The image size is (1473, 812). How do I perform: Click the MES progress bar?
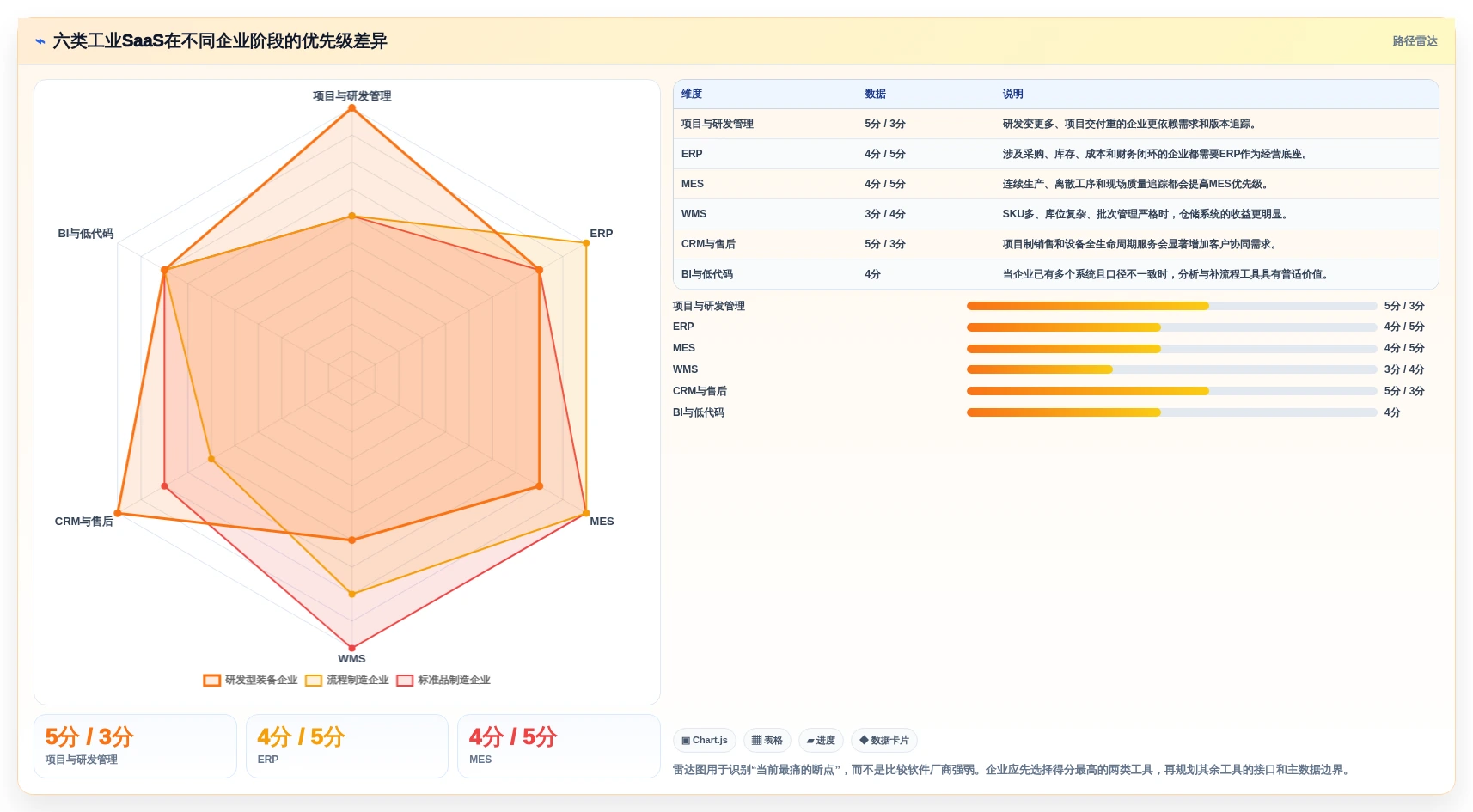(1171, 349)
